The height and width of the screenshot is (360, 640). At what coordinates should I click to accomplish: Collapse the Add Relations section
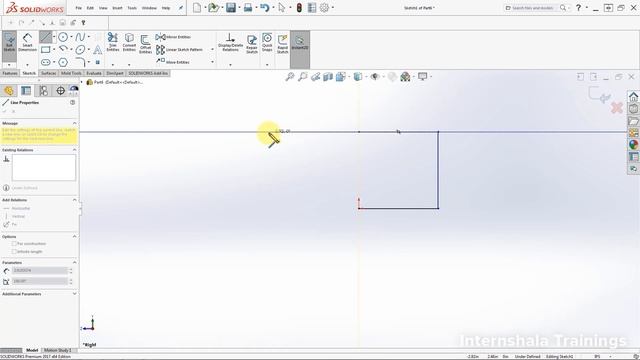coord(74,200)
